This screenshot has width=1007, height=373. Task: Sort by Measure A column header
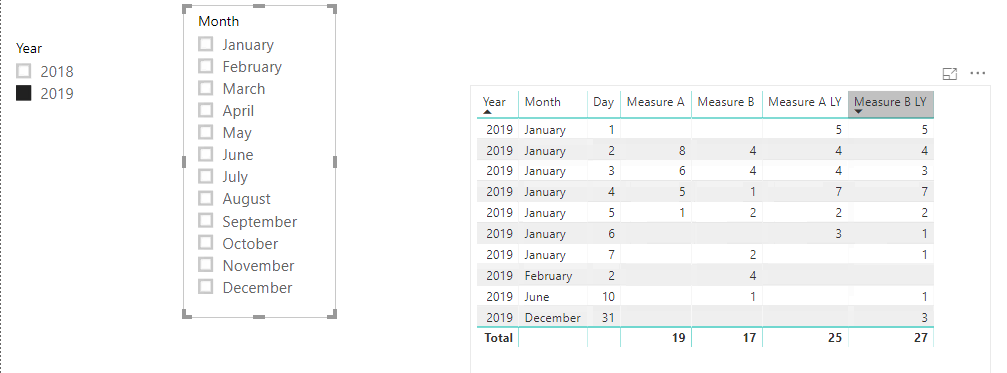[656, 104]
